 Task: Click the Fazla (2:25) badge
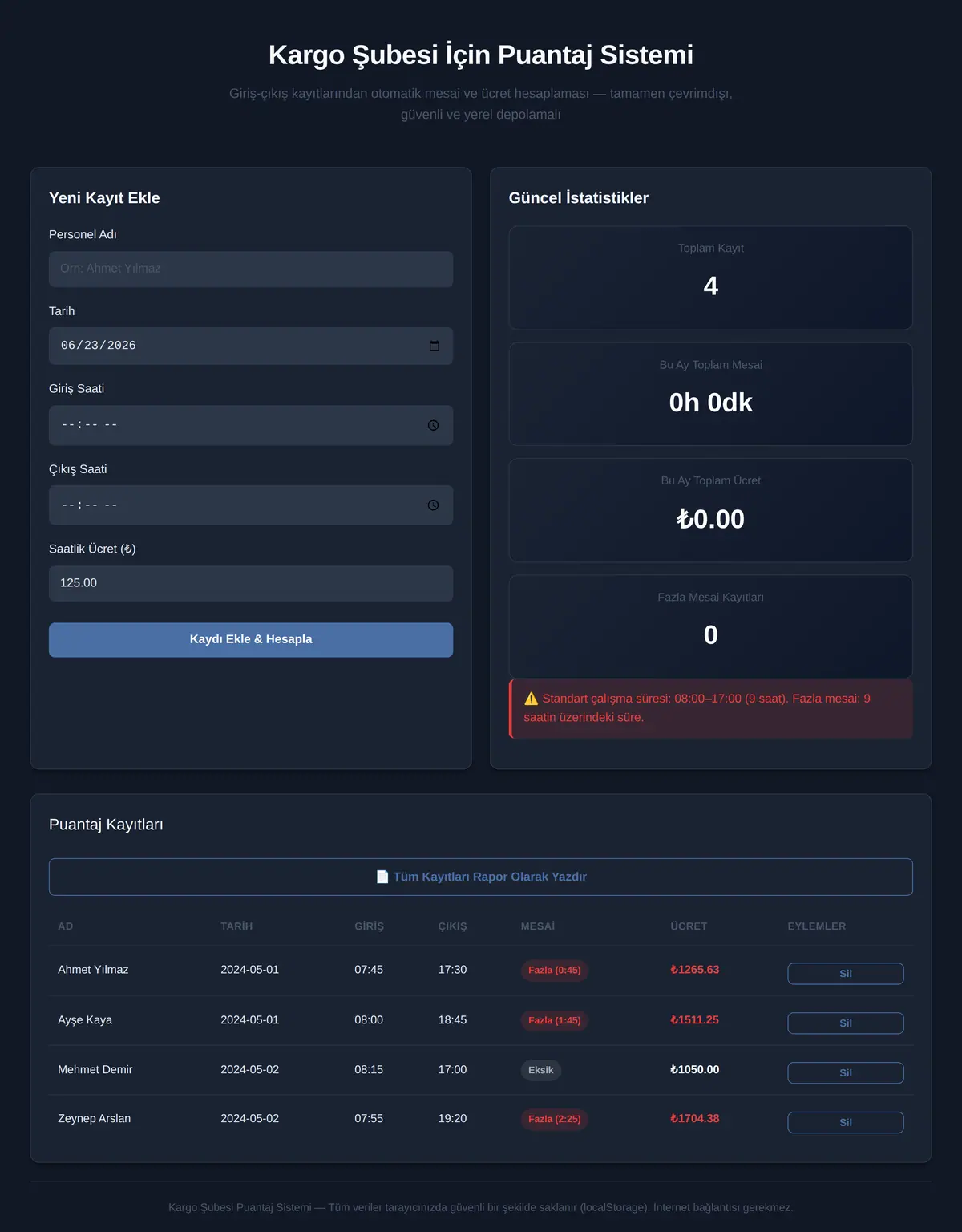click(555, 1119)
